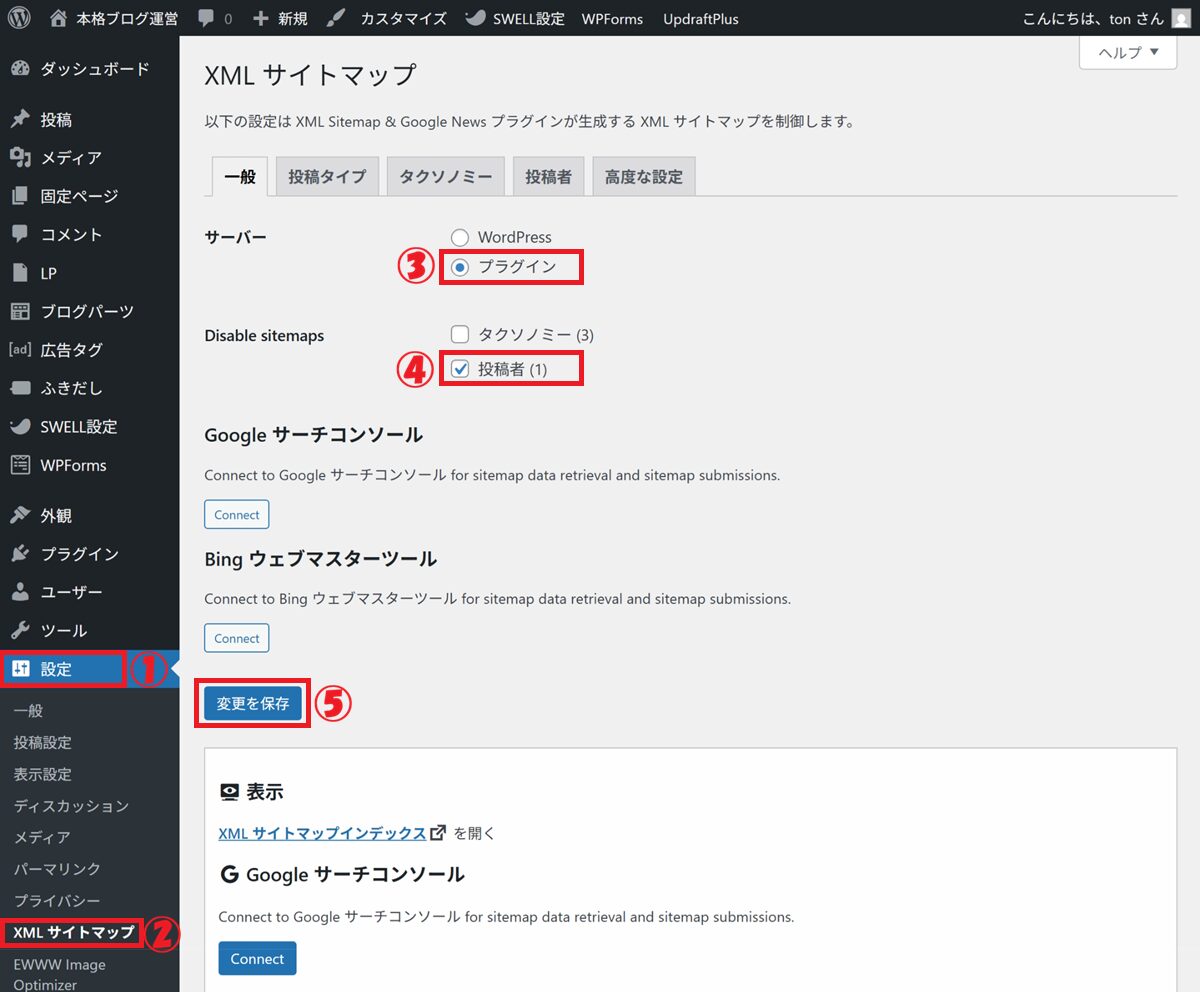Open the メディア menu icon in sidebar
This screenshot has height=992, width=1200.
click(20, 158)
